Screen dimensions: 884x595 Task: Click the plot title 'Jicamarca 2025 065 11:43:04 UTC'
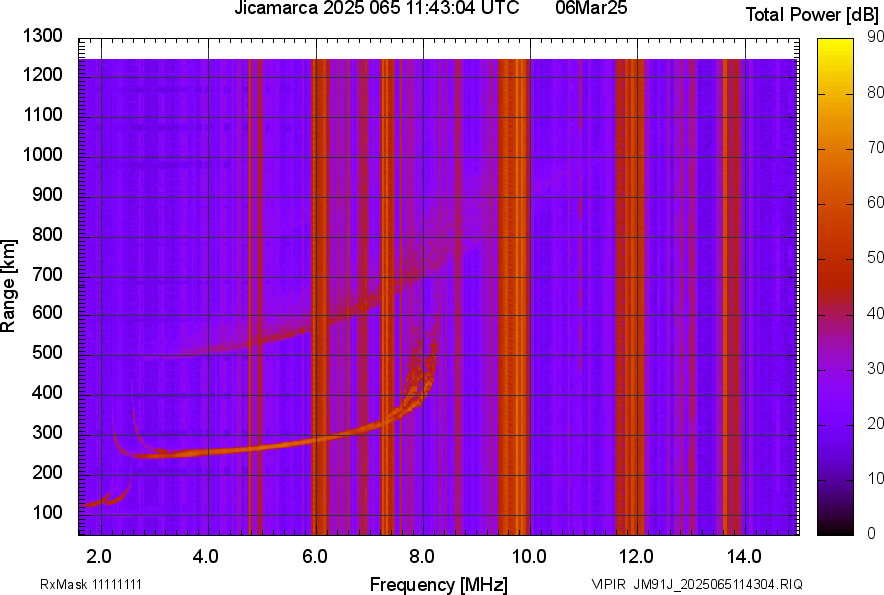(x=376, y=11)
